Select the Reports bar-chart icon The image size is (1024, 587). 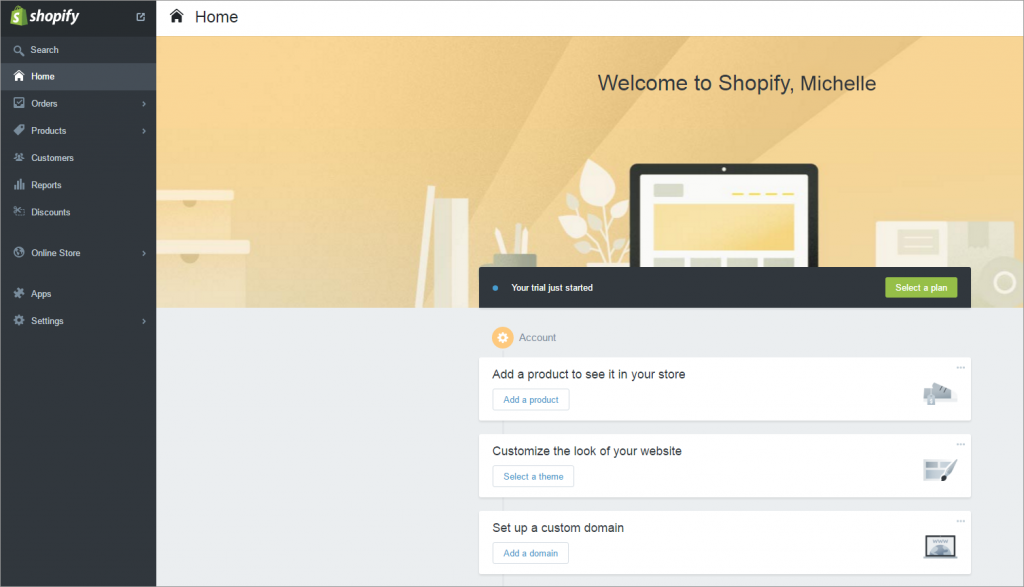point(18,184)
